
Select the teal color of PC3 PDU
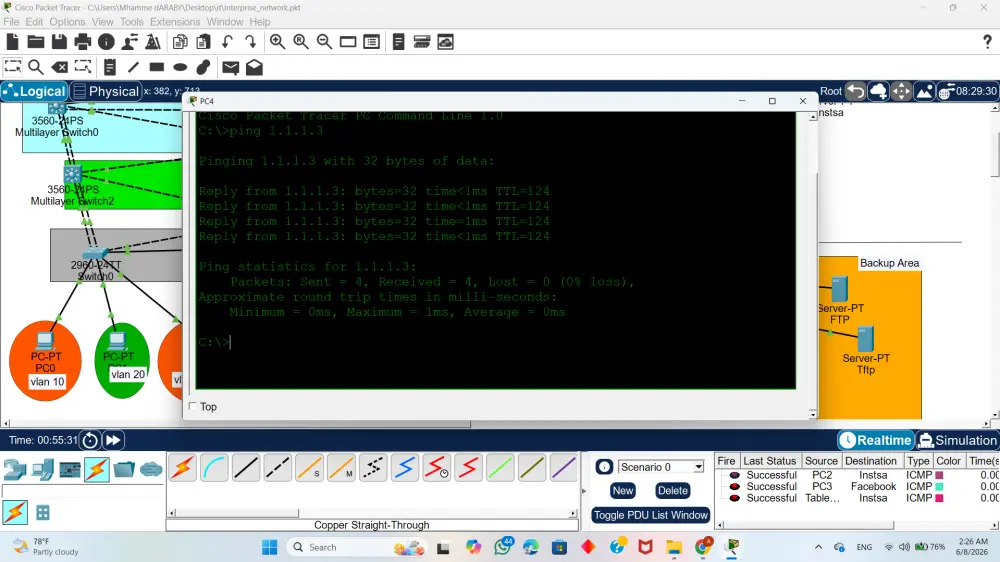(939, 487)
